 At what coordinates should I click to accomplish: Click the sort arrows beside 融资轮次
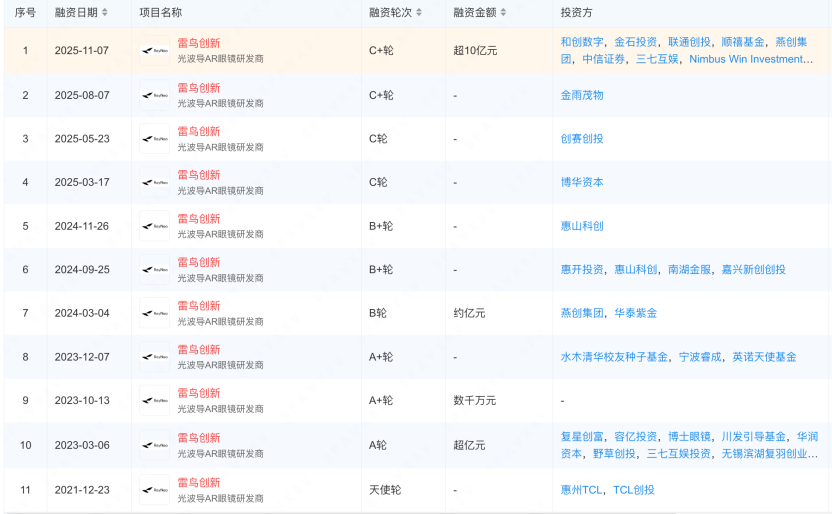(x=419, y=13)
